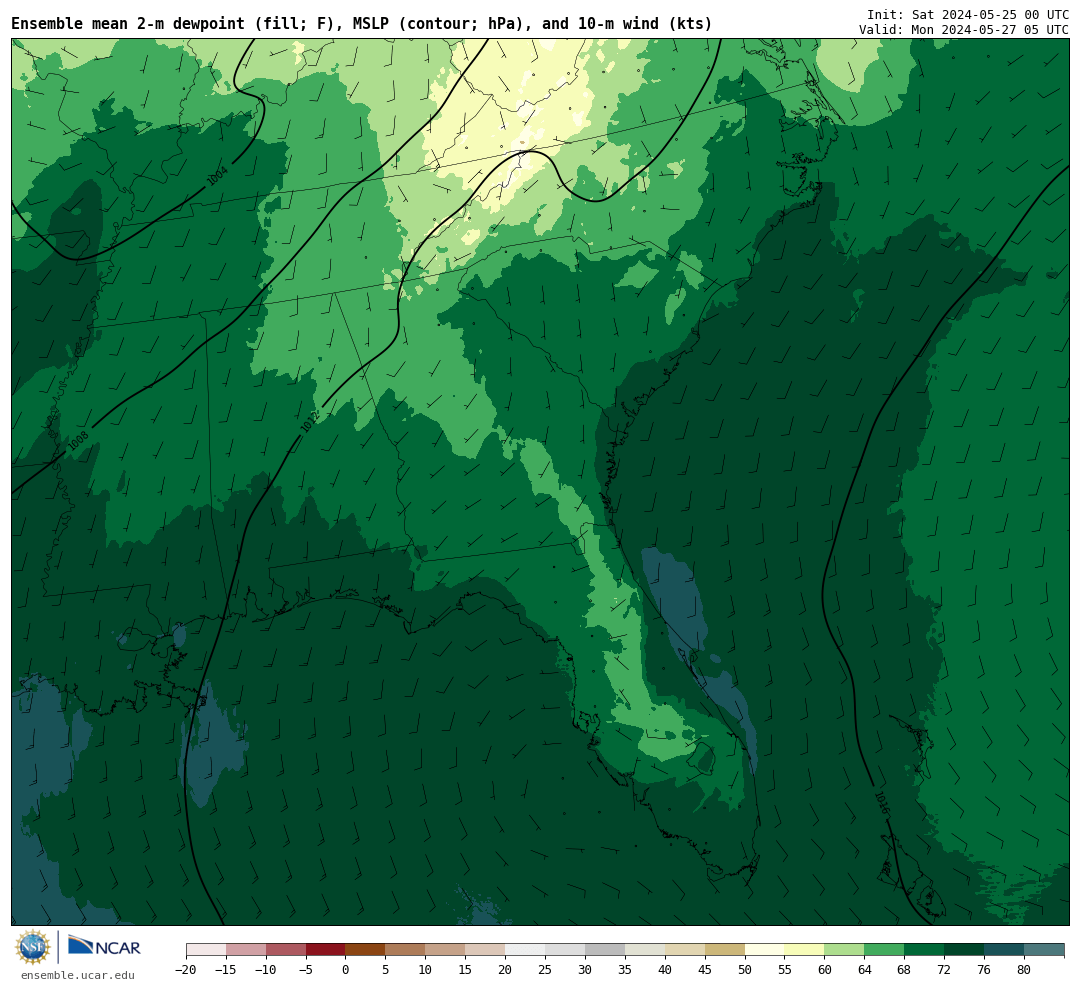Click the 1008 isobar contour label

(x=79, y=441)
